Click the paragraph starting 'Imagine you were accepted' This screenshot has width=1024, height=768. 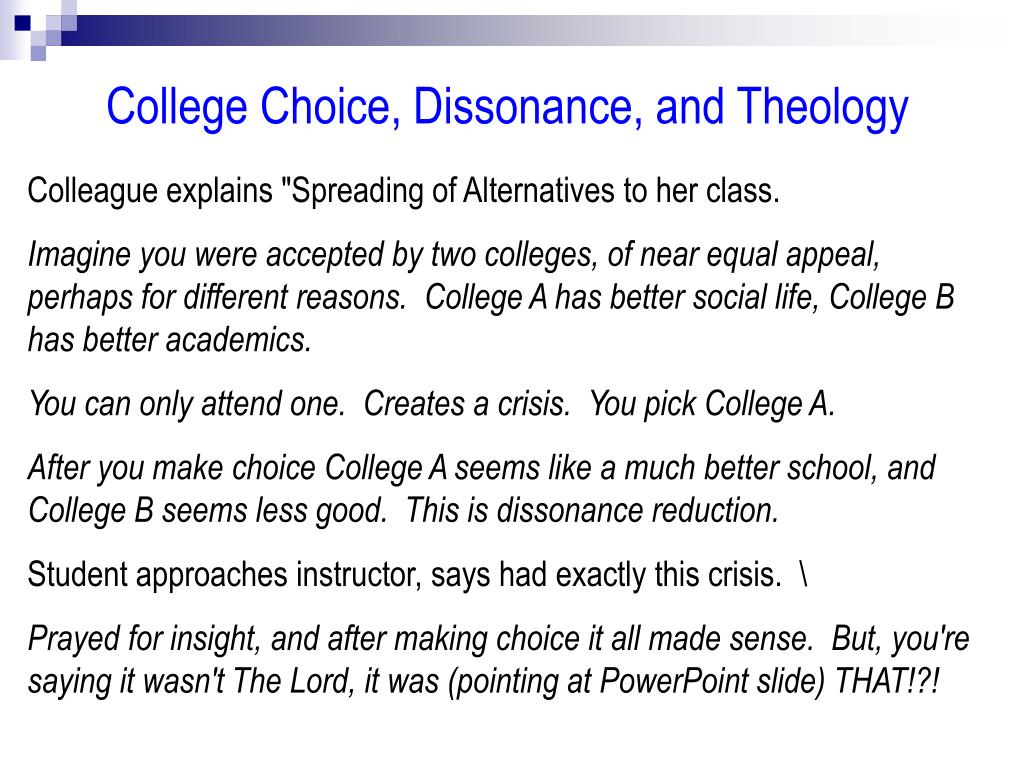tap(491, 297)
